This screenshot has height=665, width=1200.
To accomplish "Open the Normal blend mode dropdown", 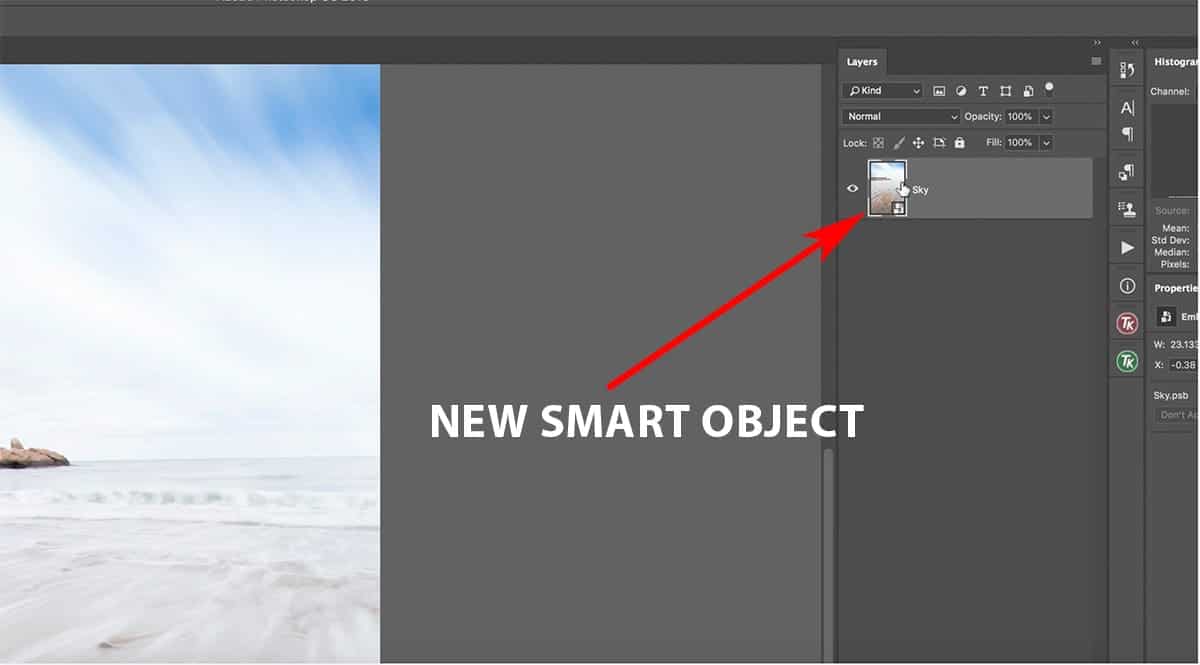I will click(x=900, y=116).
